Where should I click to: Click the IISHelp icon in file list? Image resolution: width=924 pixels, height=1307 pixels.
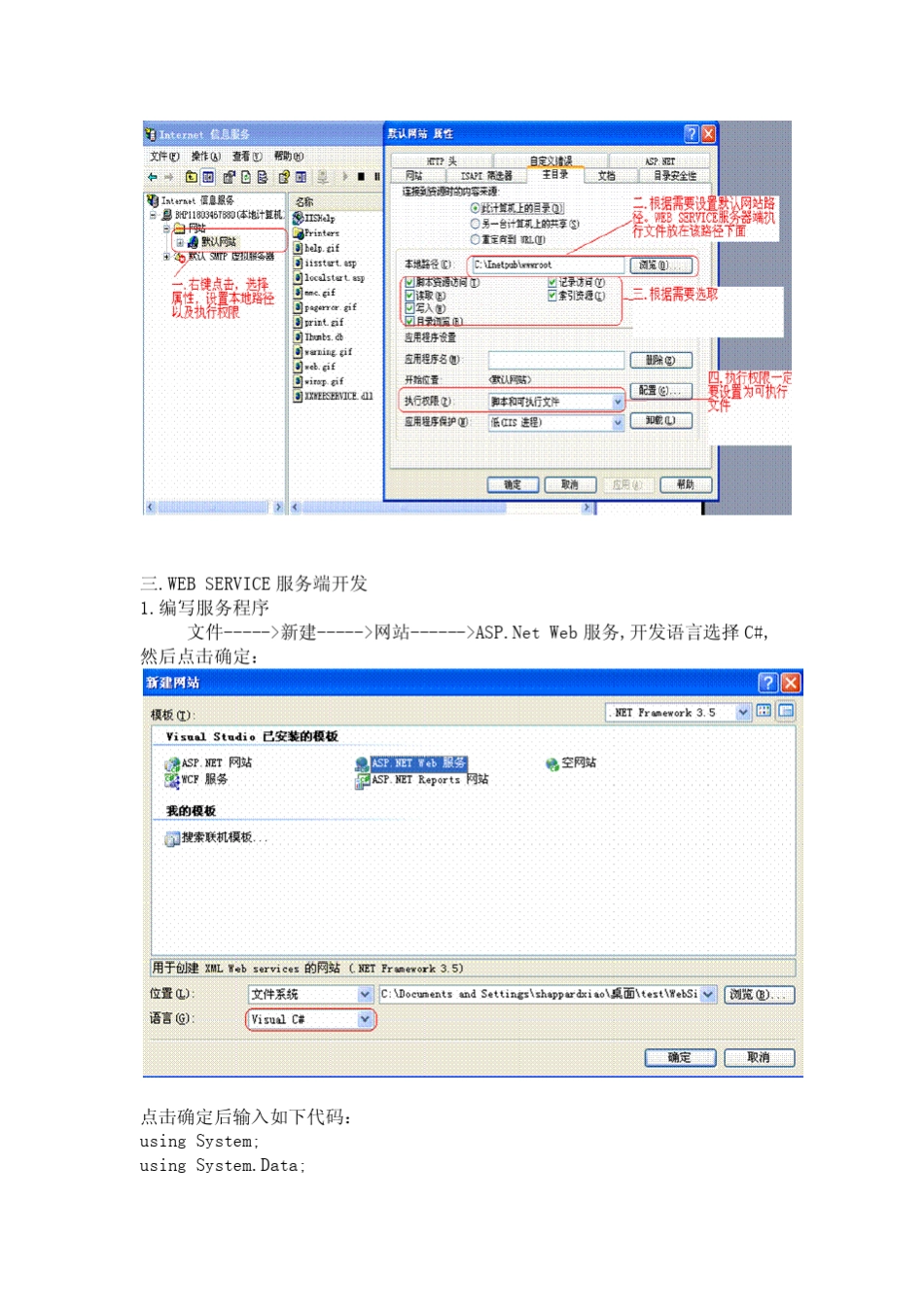299,218
